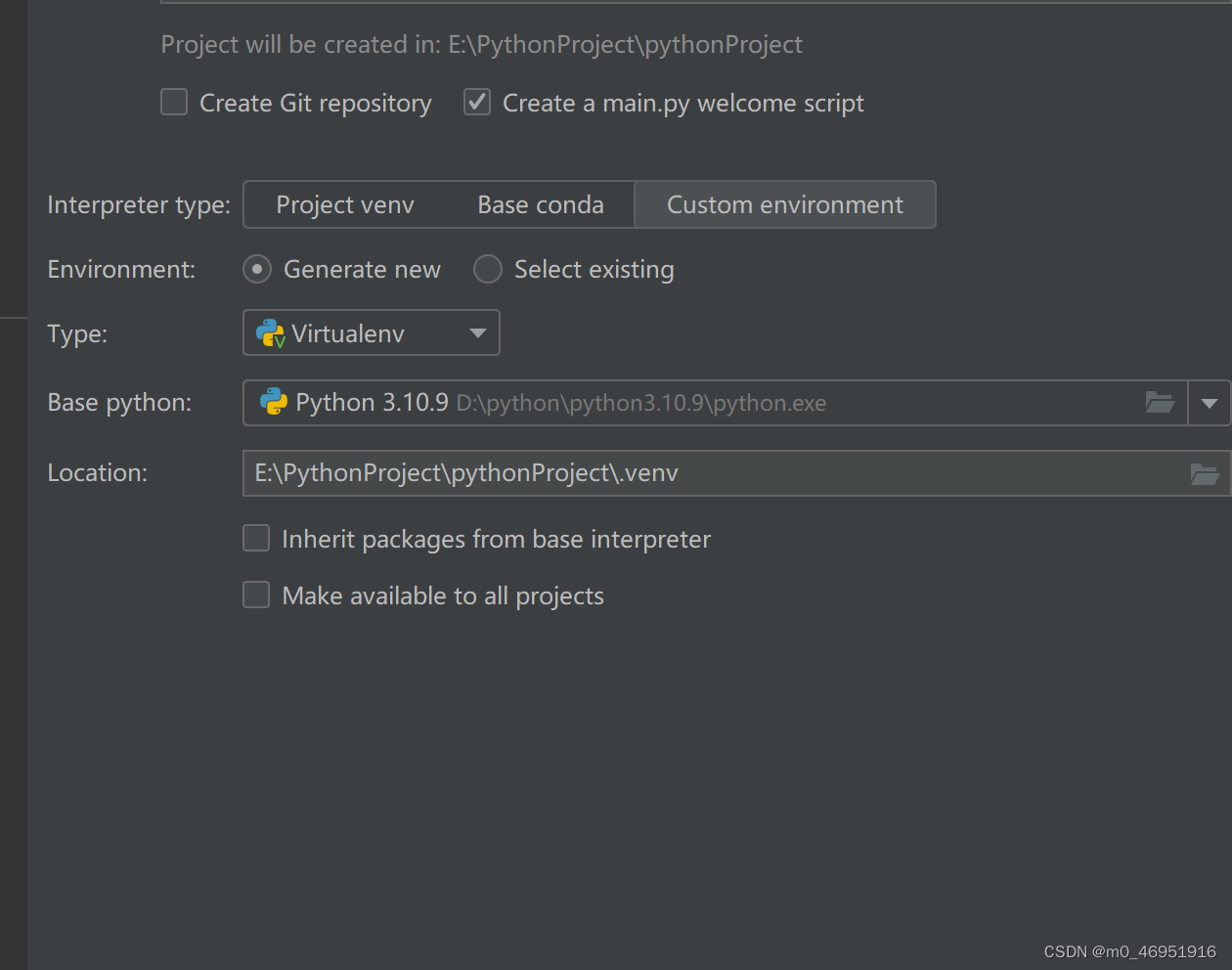This screenshot has height=970, width=1232.
Task: Click the Location path input field
Action: point(587,473)
